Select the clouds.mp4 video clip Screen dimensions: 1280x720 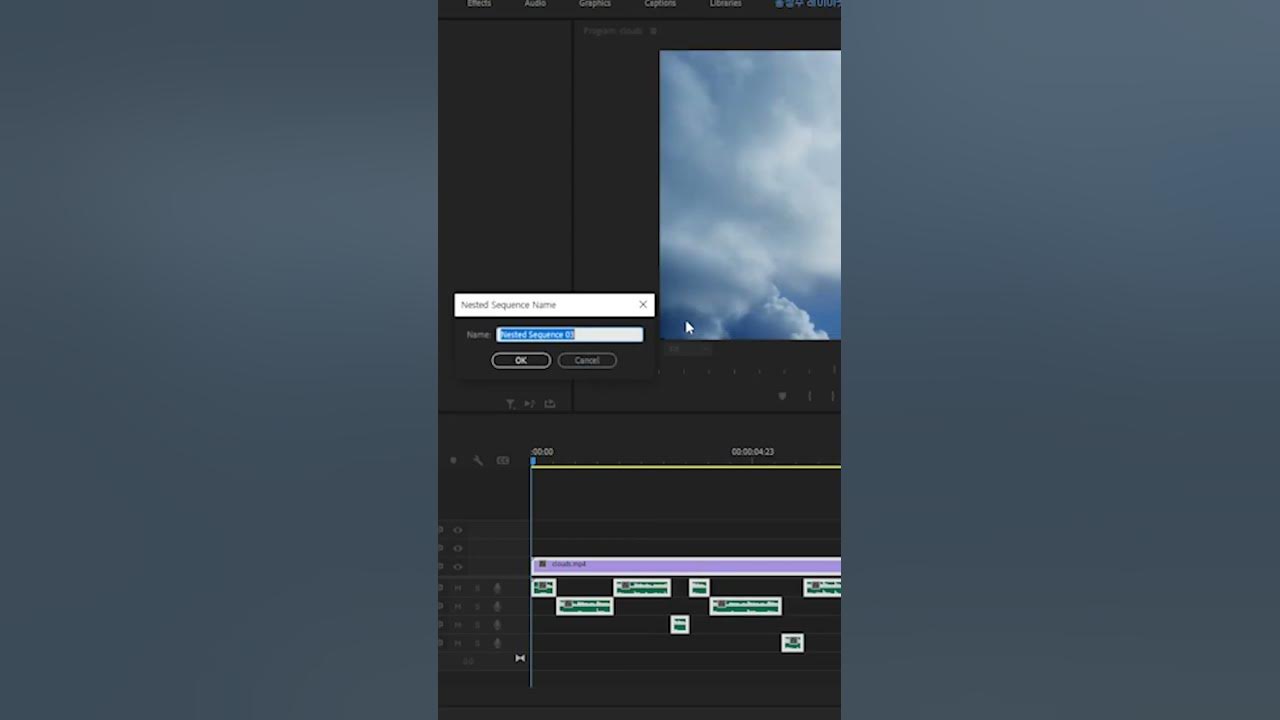[686, 566]
